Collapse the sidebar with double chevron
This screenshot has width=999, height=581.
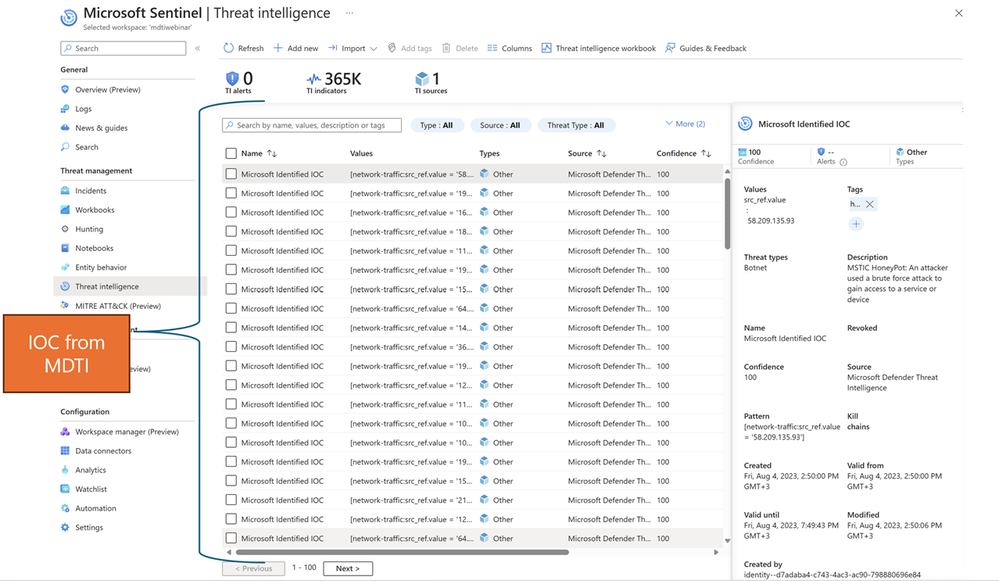198,48
